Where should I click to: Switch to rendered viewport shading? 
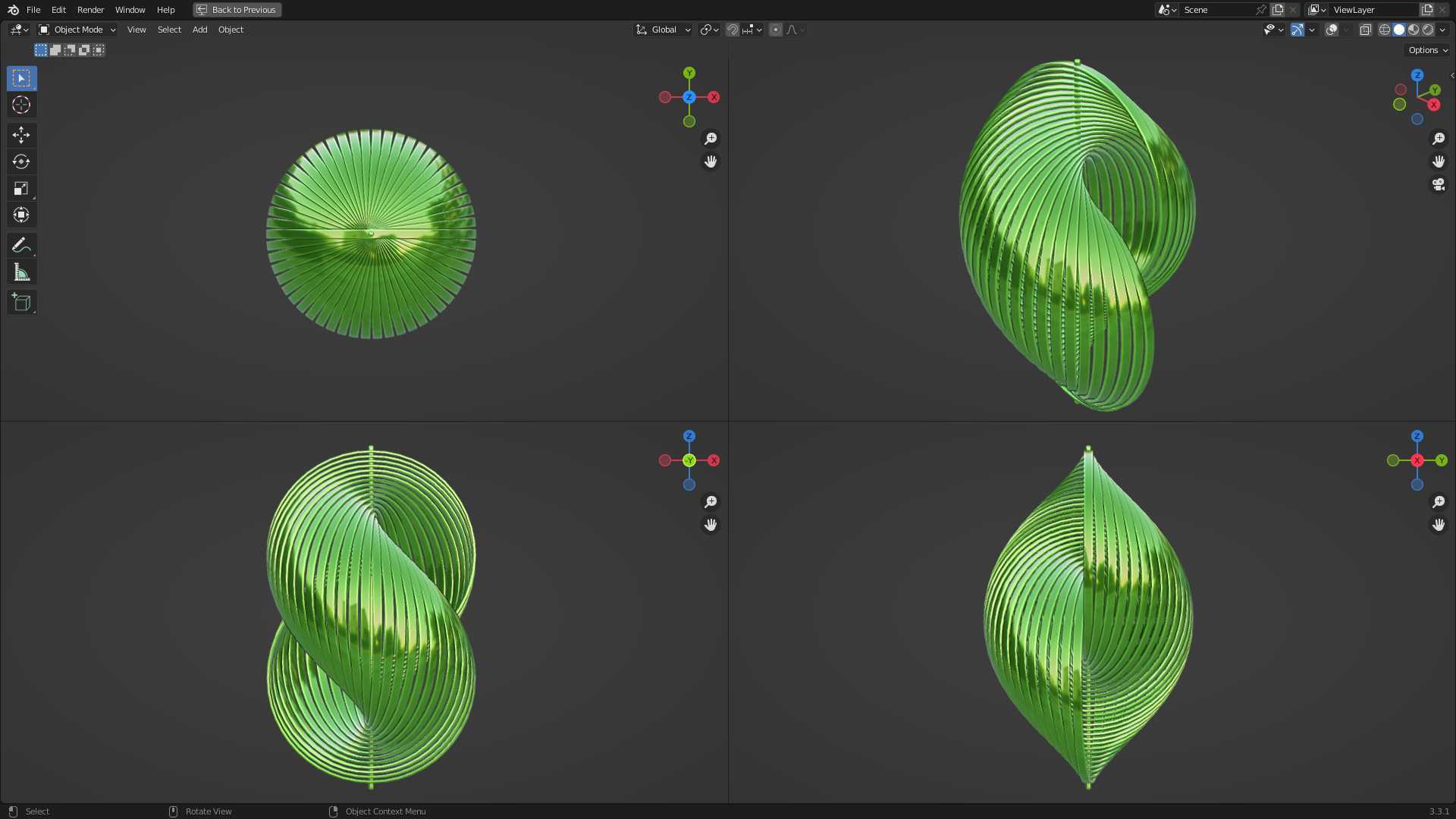pos(1428,30)
